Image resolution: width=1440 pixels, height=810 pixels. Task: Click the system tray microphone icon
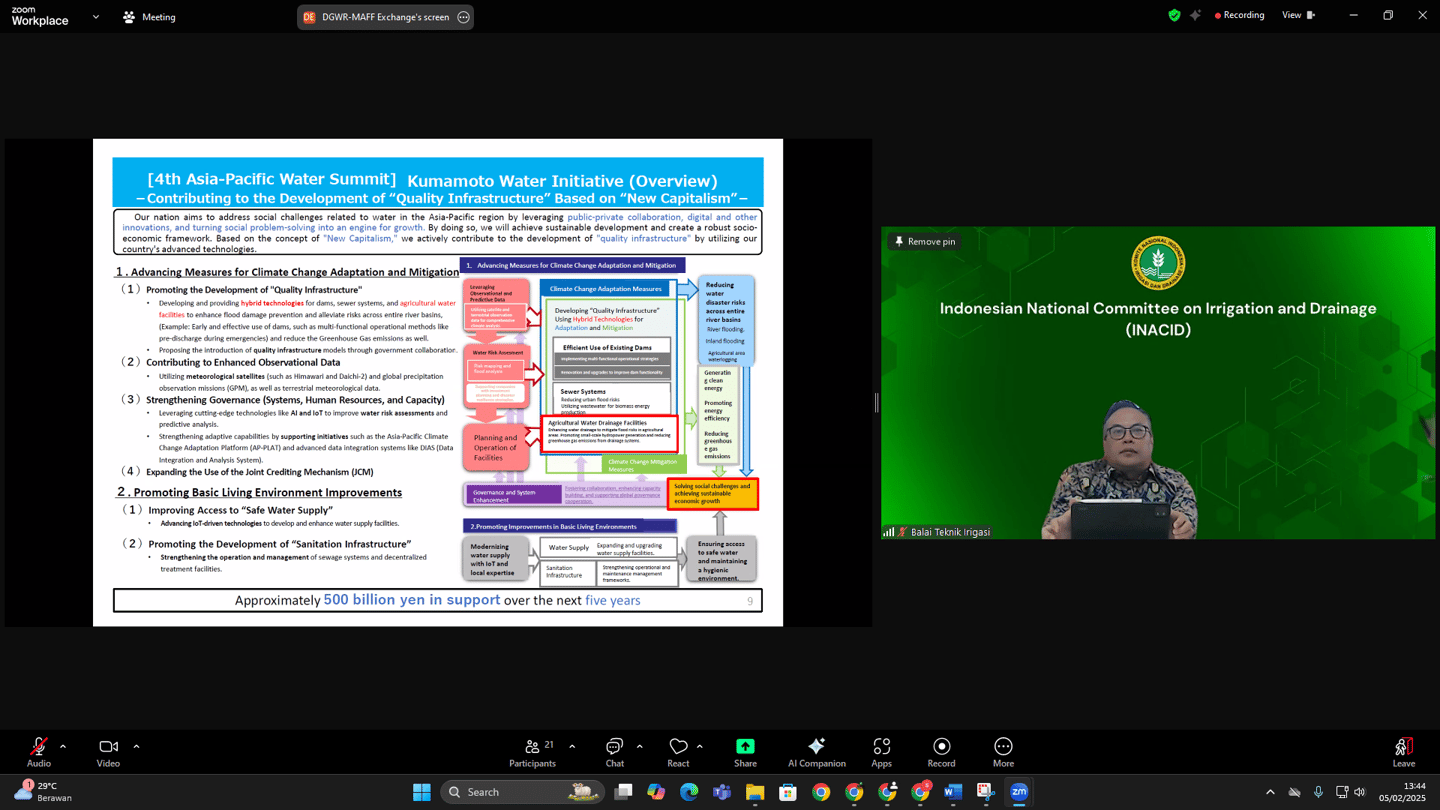[x=1318, y=792]
